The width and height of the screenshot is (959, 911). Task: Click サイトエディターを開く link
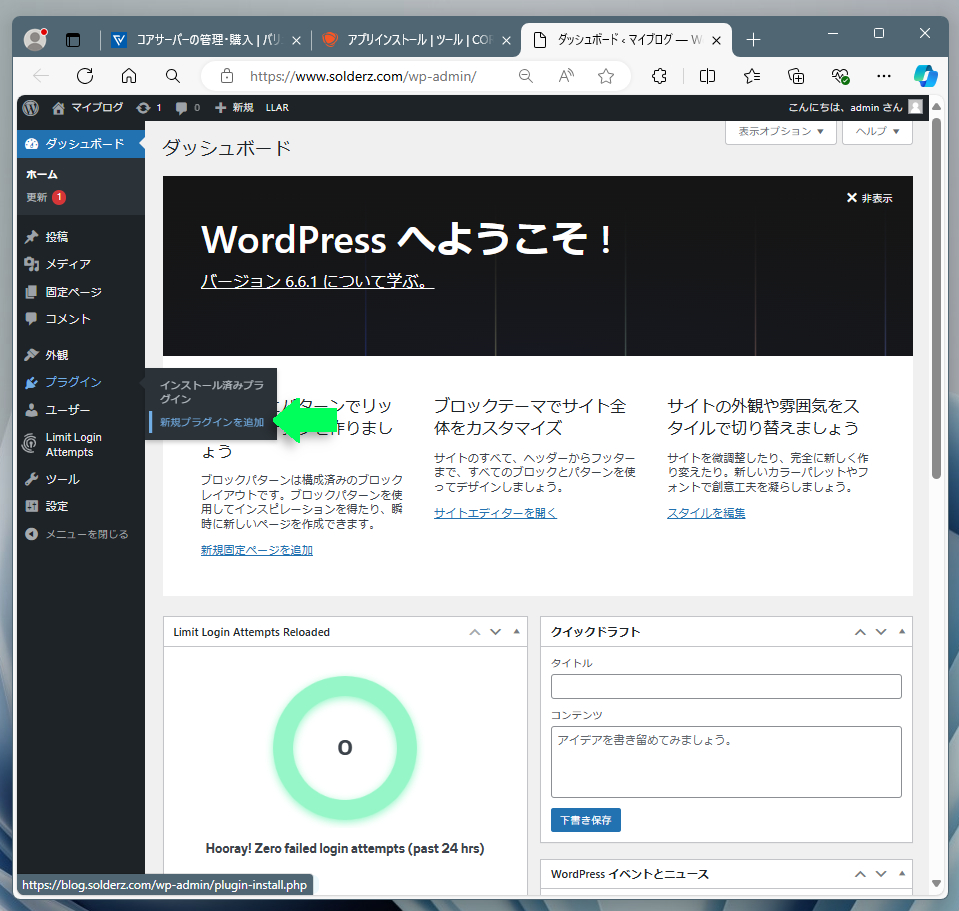tap(495, 513)
